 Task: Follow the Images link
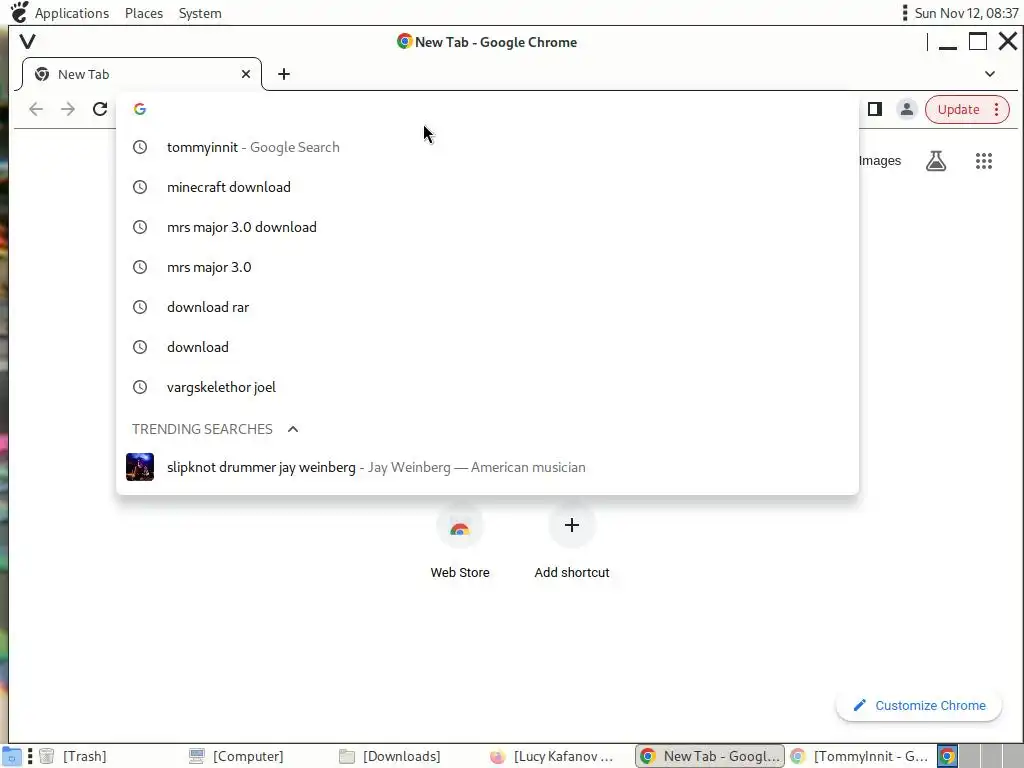pos(880,161)
